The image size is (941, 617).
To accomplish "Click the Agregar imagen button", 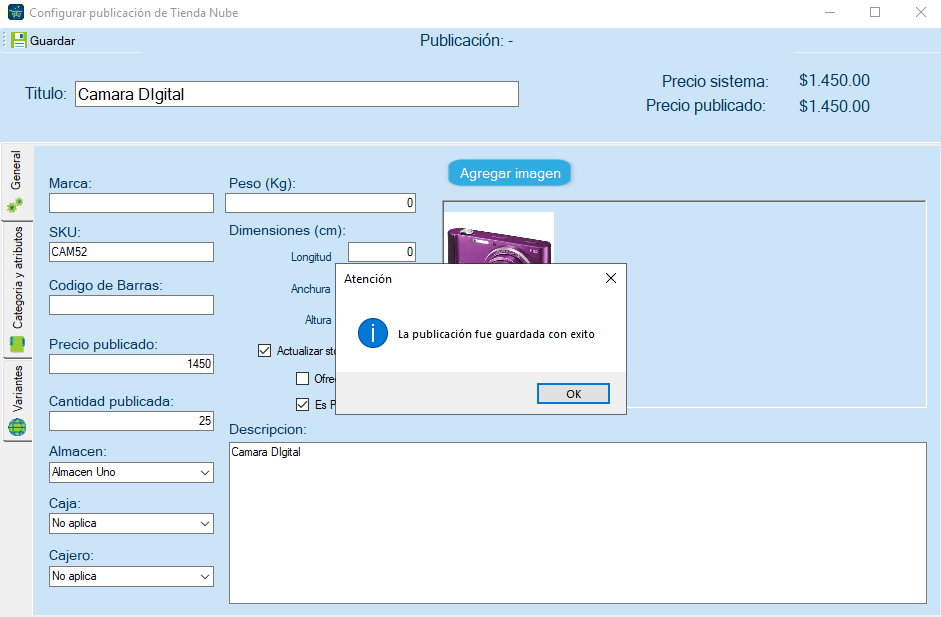I will 510,173.
